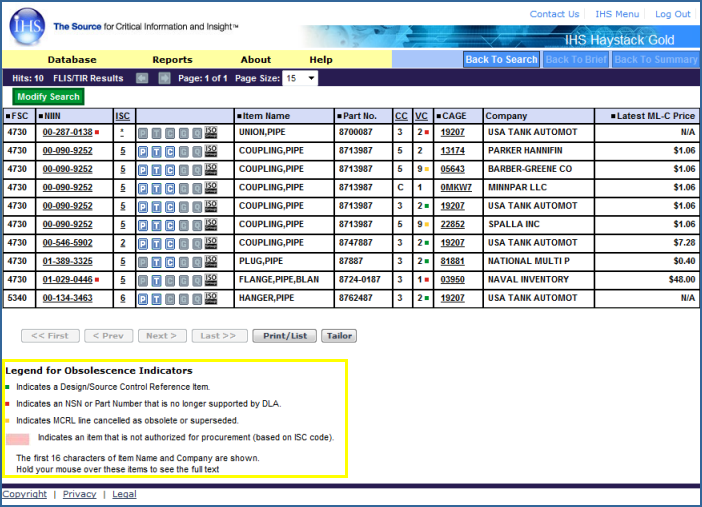Click the C icon in the BARBER-GREENE CO row
Viewport: 702px width, 507px height.
point(170,170)
